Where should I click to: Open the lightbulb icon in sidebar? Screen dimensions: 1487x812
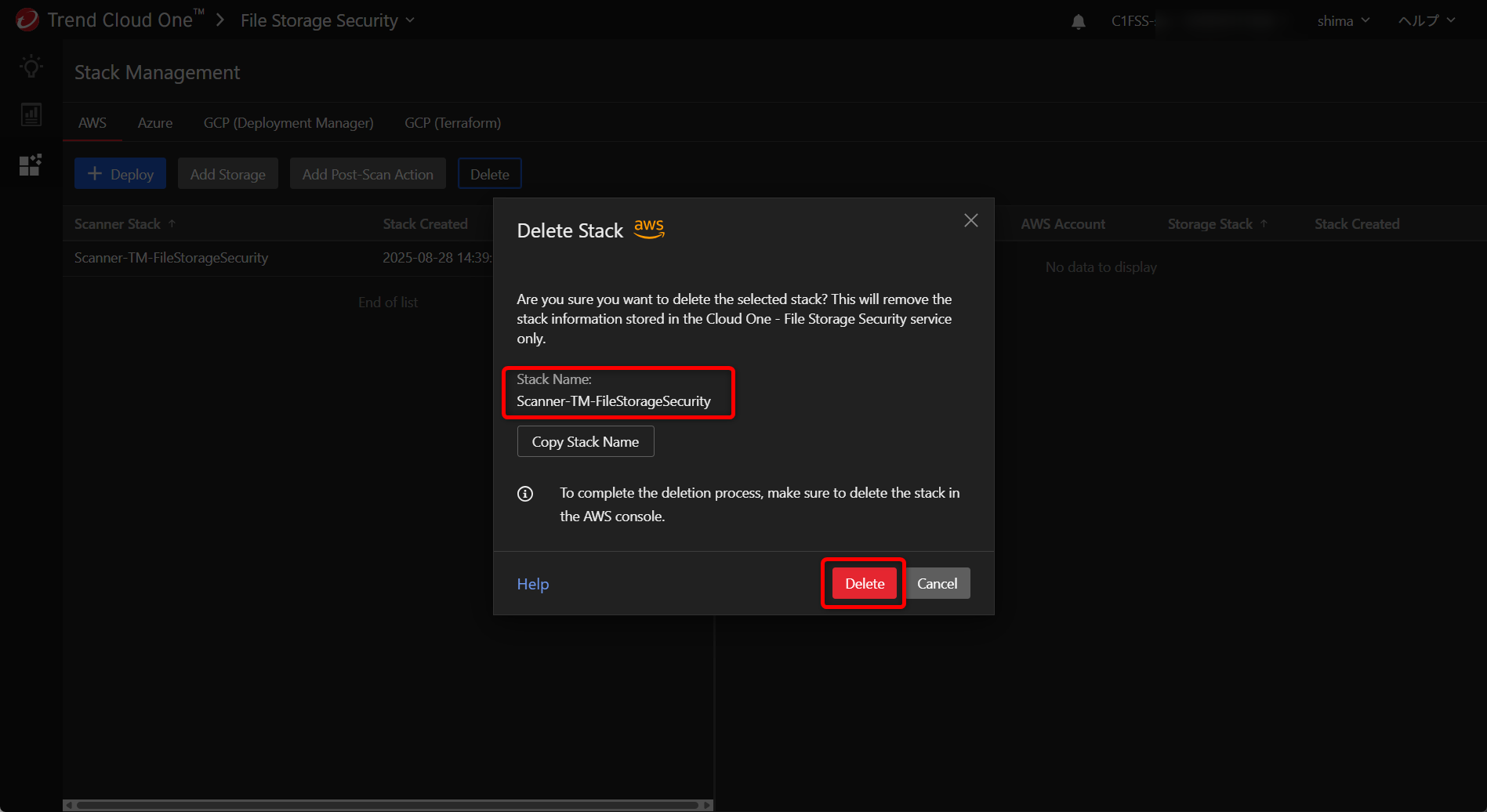31,66
